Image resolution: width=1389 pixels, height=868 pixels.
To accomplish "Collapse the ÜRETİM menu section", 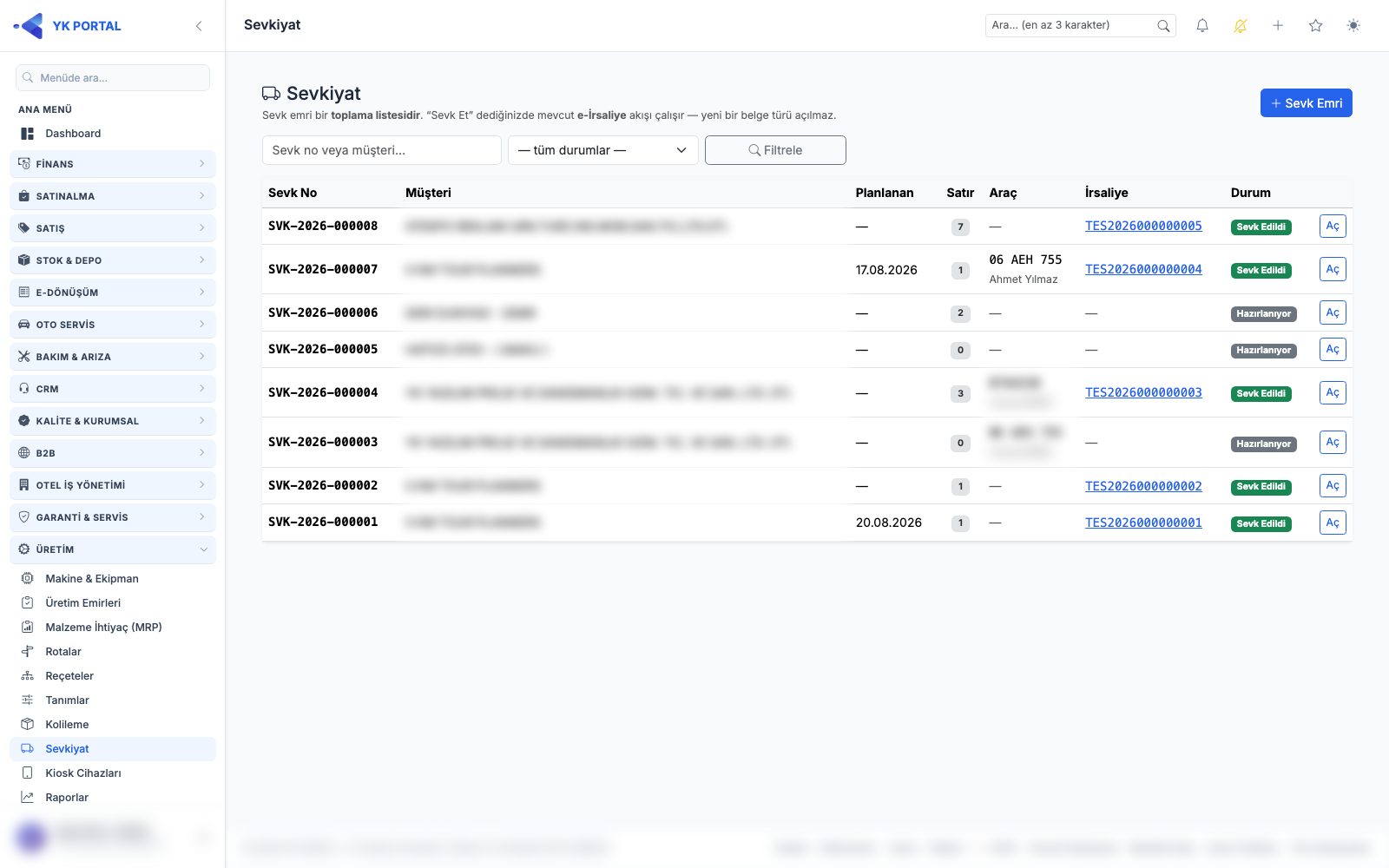I will (x=113, y=549).
